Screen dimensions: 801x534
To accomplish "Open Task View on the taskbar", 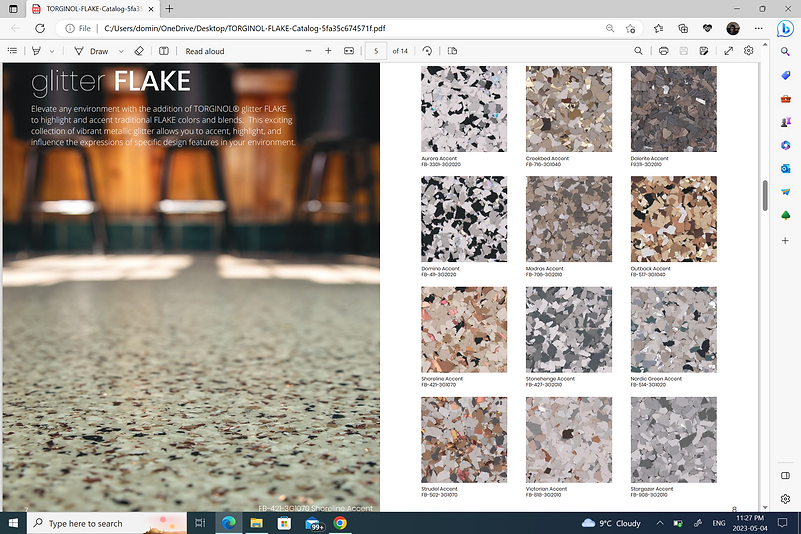I will (200, 523).
